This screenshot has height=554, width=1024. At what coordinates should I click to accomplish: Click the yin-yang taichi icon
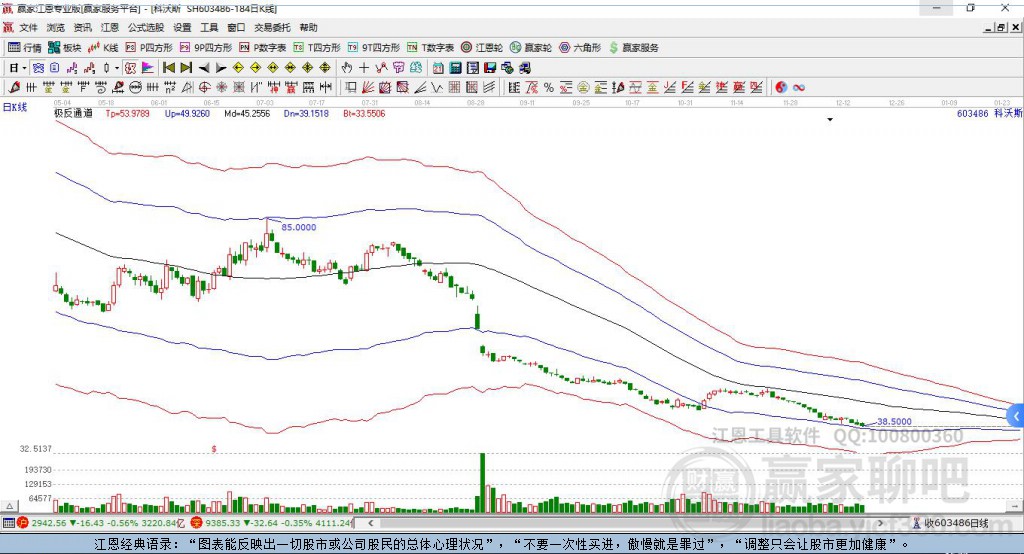pyautogui.click(x=781, y=88)
